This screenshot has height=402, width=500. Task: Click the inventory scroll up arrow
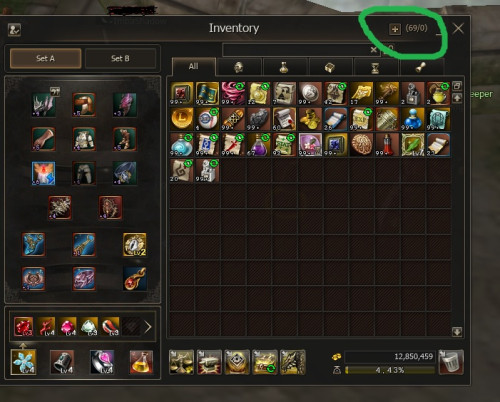(457, 98)
